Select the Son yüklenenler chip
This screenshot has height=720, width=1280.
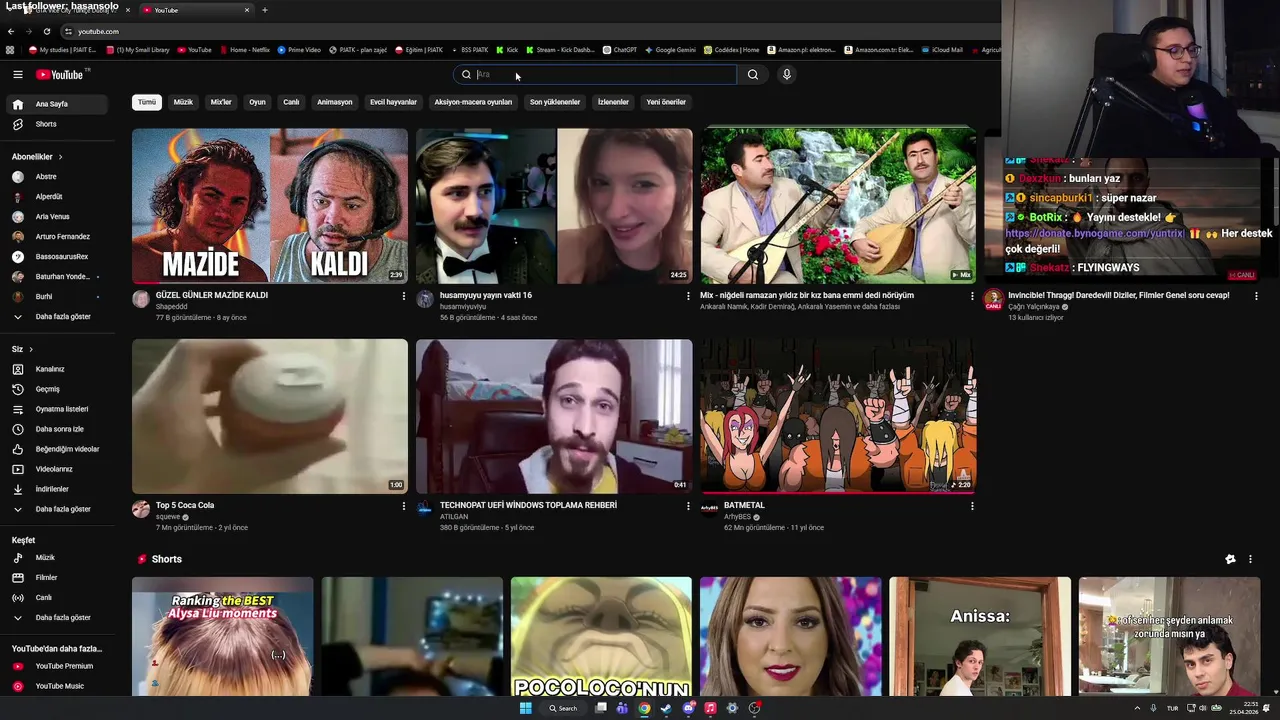pyautogui.click(x=555, y=102)
